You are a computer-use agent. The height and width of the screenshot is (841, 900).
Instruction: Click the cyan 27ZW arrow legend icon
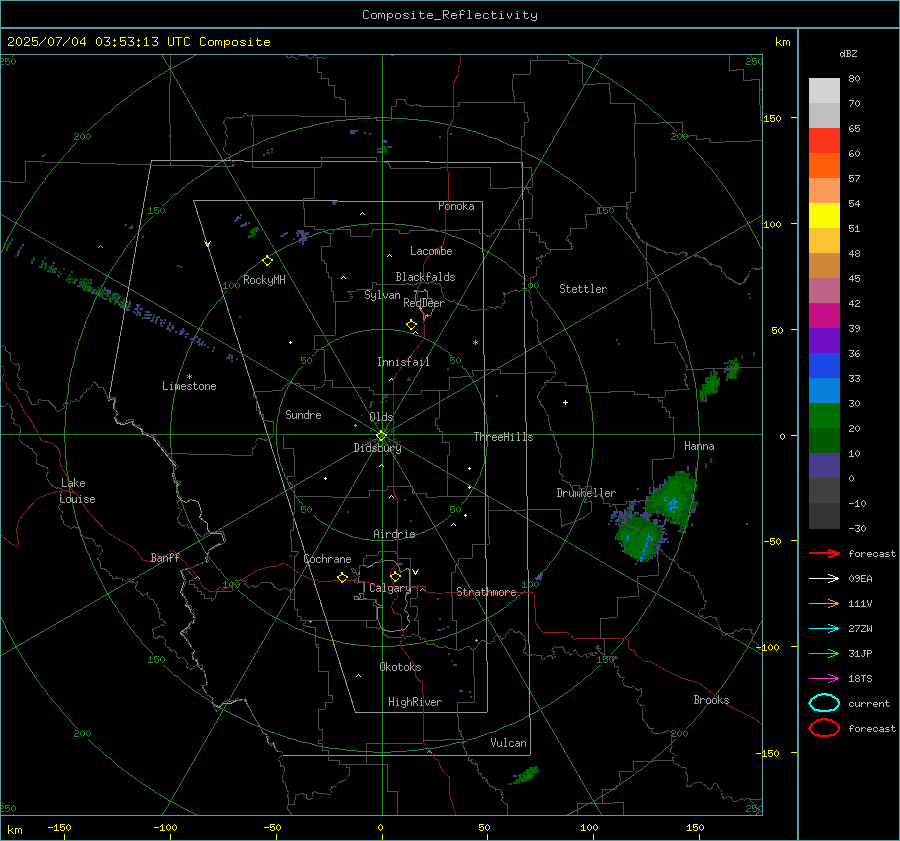824,629
